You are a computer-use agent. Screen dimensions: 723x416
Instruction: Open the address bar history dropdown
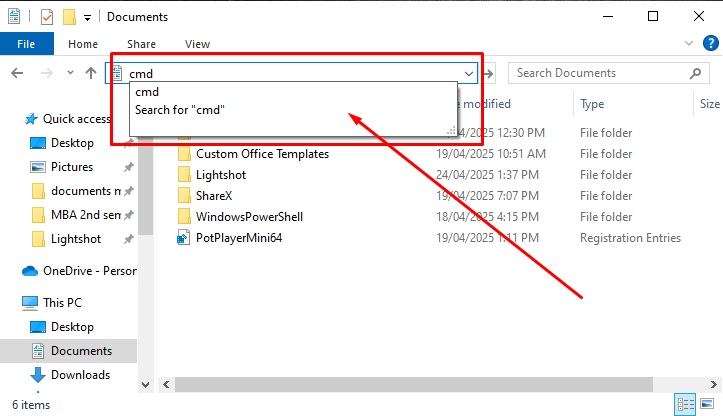pos(469,73)
